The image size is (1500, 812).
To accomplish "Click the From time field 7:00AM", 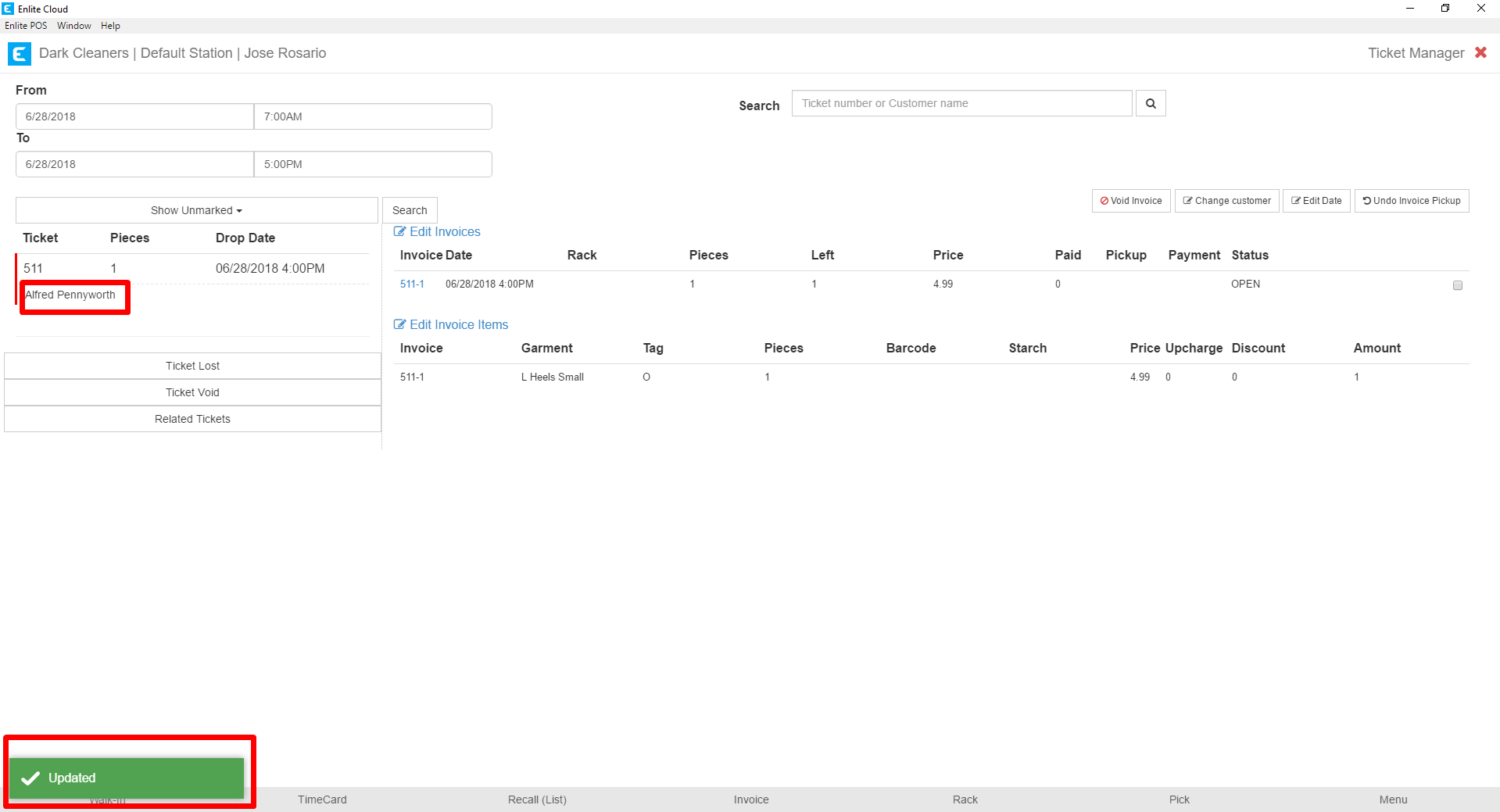I will pyautogui.click(x=373, y=116).
